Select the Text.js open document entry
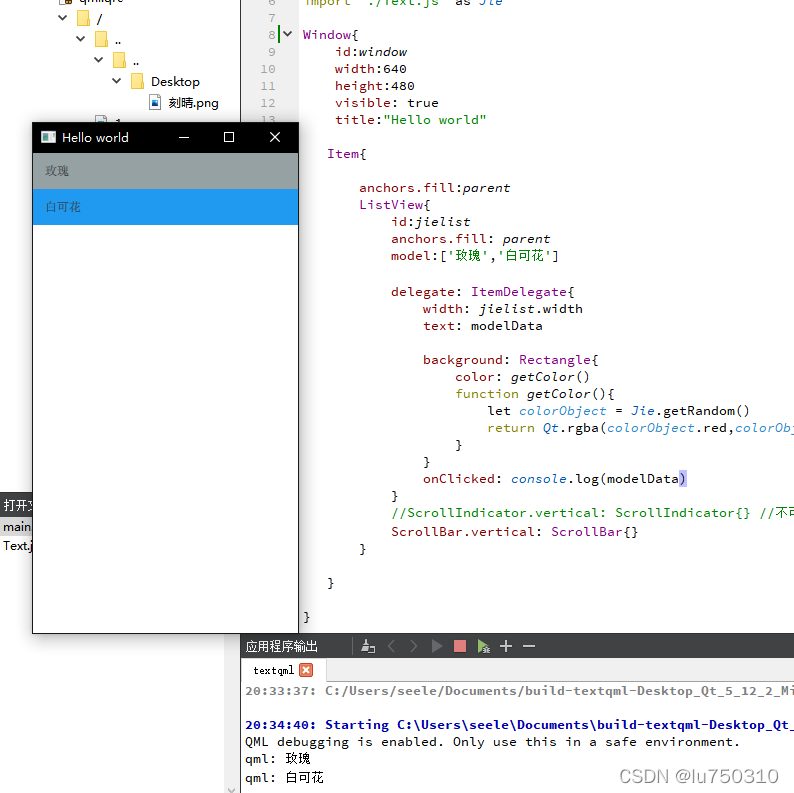This screenshot has height=793, width=794. coord(16,546)
